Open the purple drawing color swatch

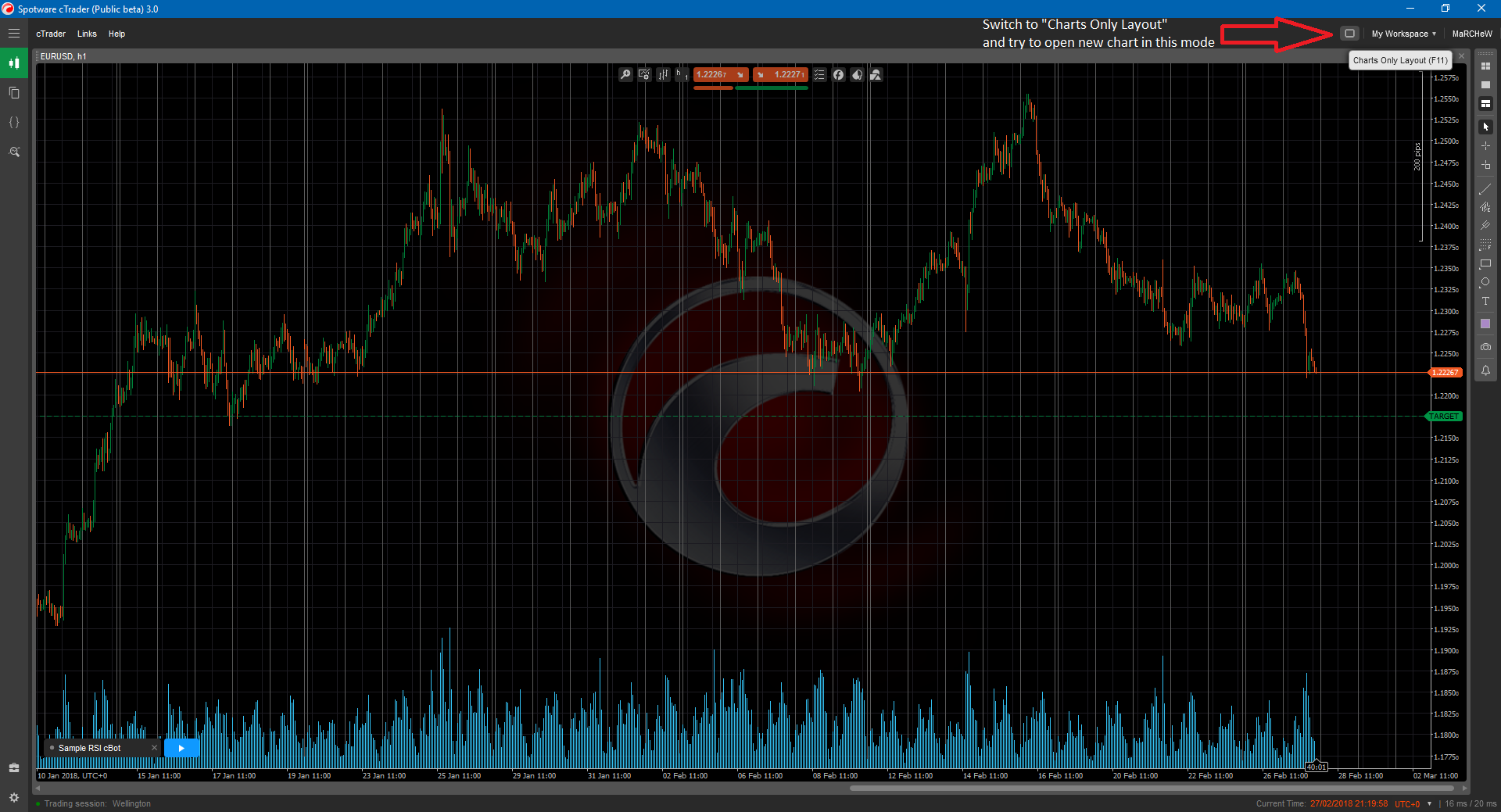1485,324
